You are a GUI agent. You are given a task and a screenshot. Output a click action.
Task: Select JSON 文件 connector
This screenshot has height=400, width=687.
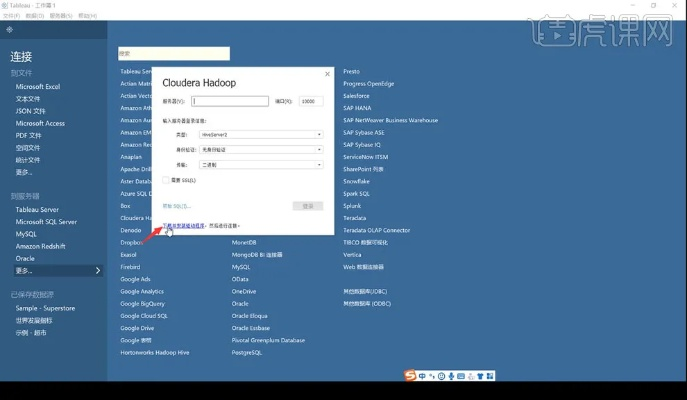pos(30,111)
